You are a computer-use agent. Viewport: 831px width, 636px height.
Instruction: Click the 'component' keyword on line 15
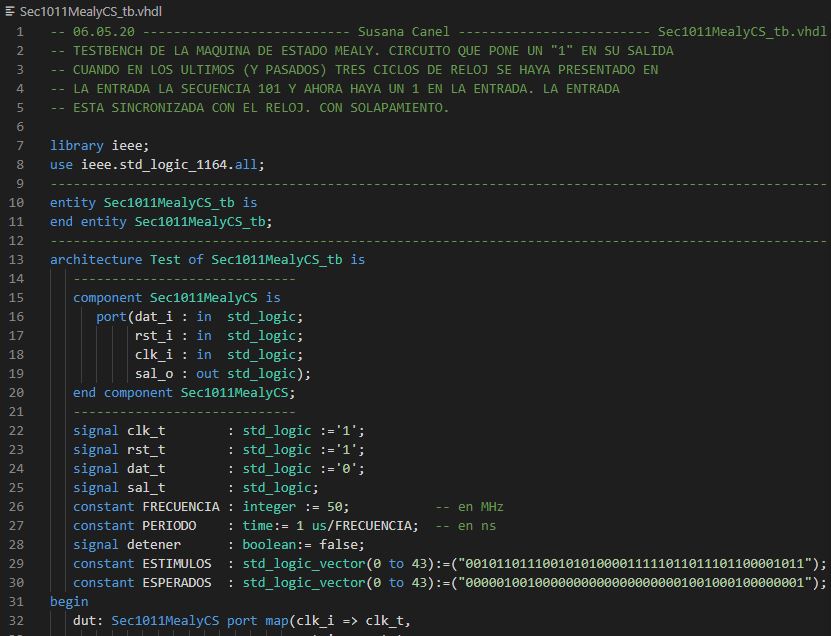click(107, 297)
